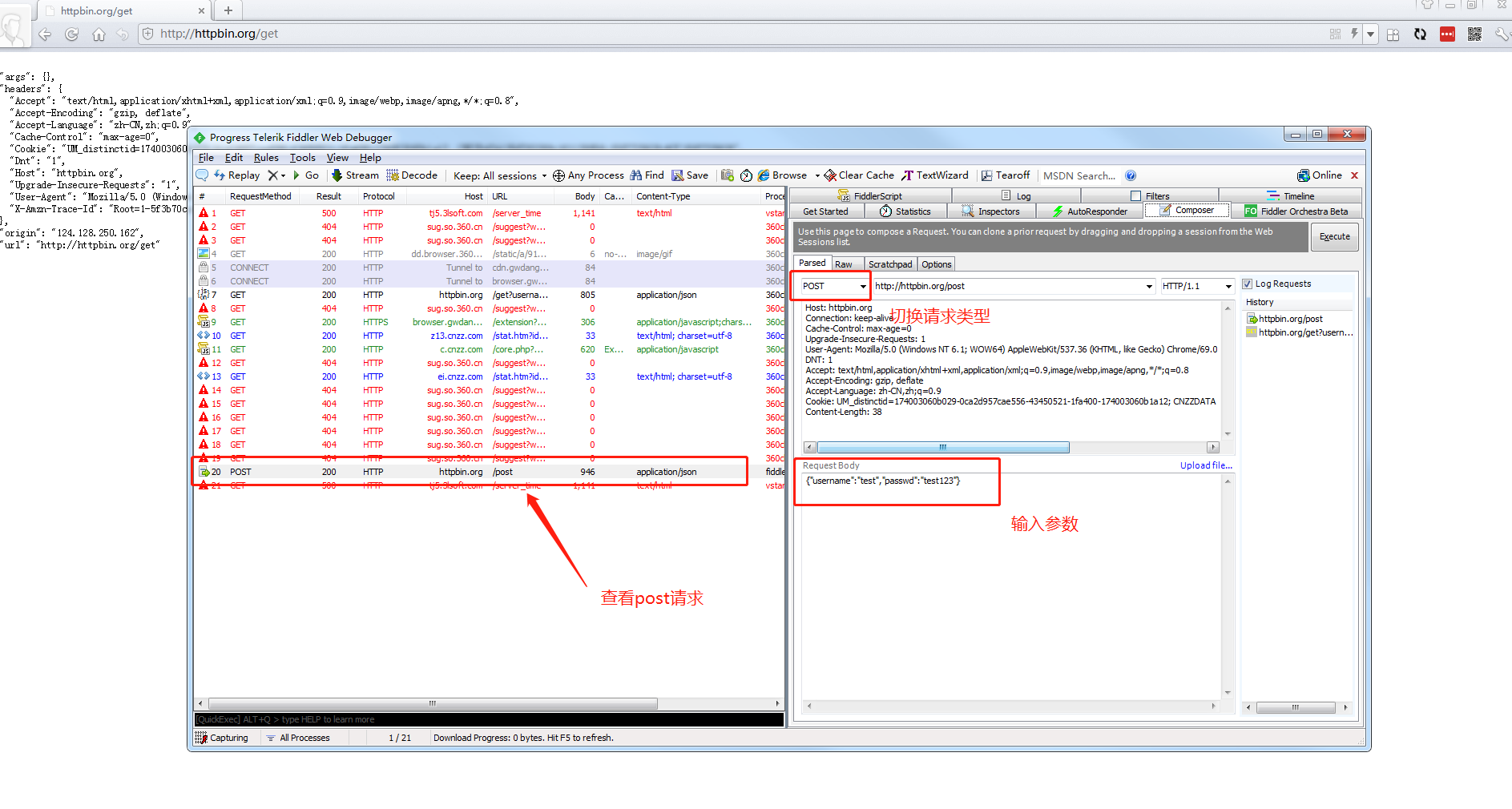Open the Rules menu
Viewport: 1512px width, 809px height.
pyautogui.click(x=266, y=158)
